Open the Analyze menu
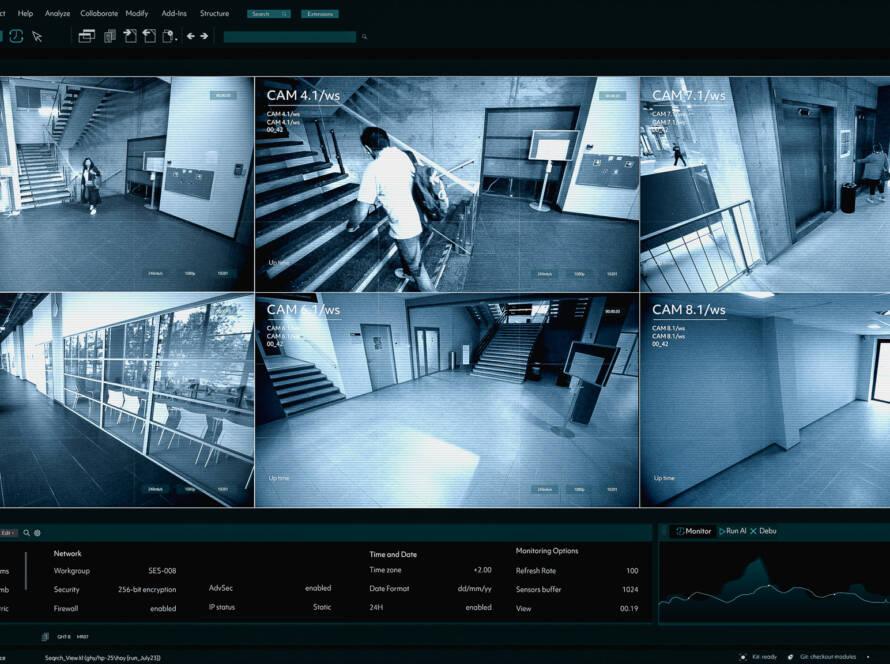 click(57, 14)
